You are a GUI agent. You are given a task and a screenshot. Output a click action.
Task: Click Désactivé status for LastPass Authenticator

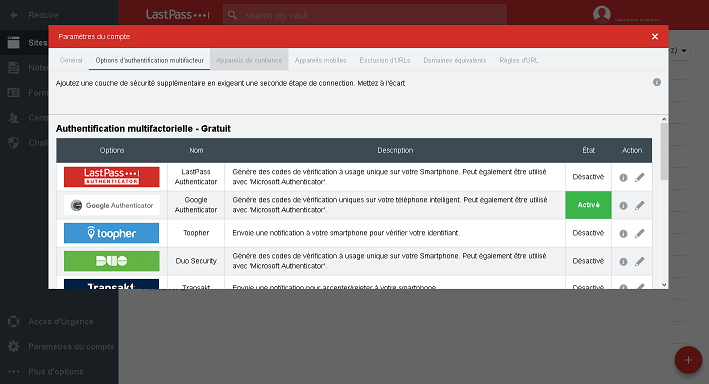coord(588,177)
